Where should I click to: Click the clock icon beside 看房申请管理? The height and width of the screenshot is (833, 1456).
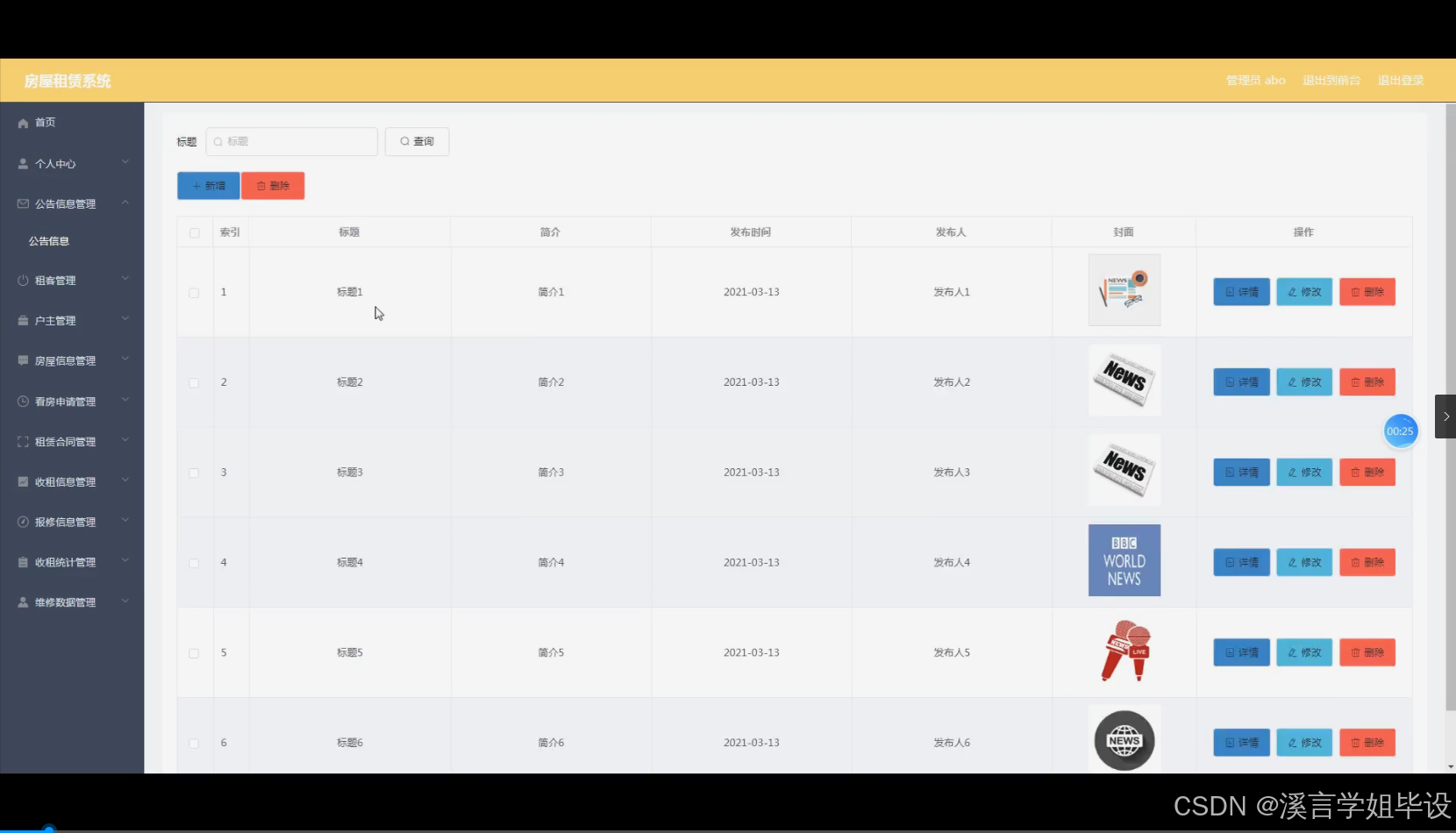point(23,402)
